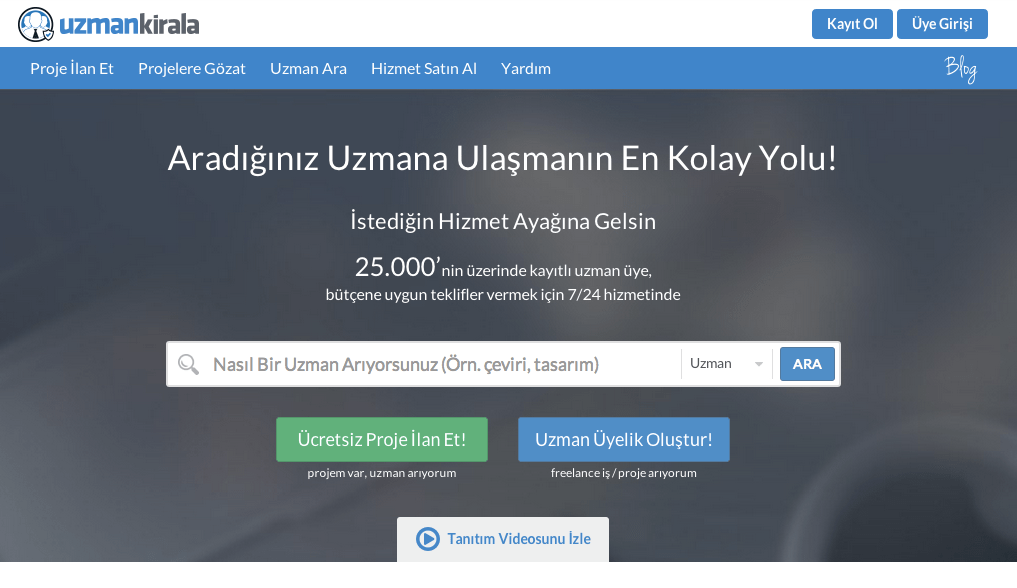The height and width of the screenshot is (588, 1017).
Task: Open the Yardım menu
Action: pyautogui.click(x=525, y=68)
